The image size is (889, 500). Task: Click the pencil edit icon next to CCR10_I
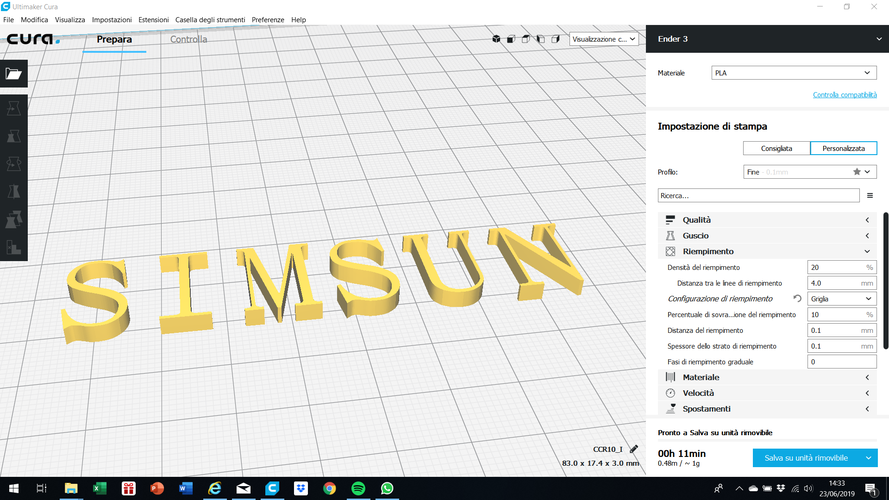coord(634,449)
